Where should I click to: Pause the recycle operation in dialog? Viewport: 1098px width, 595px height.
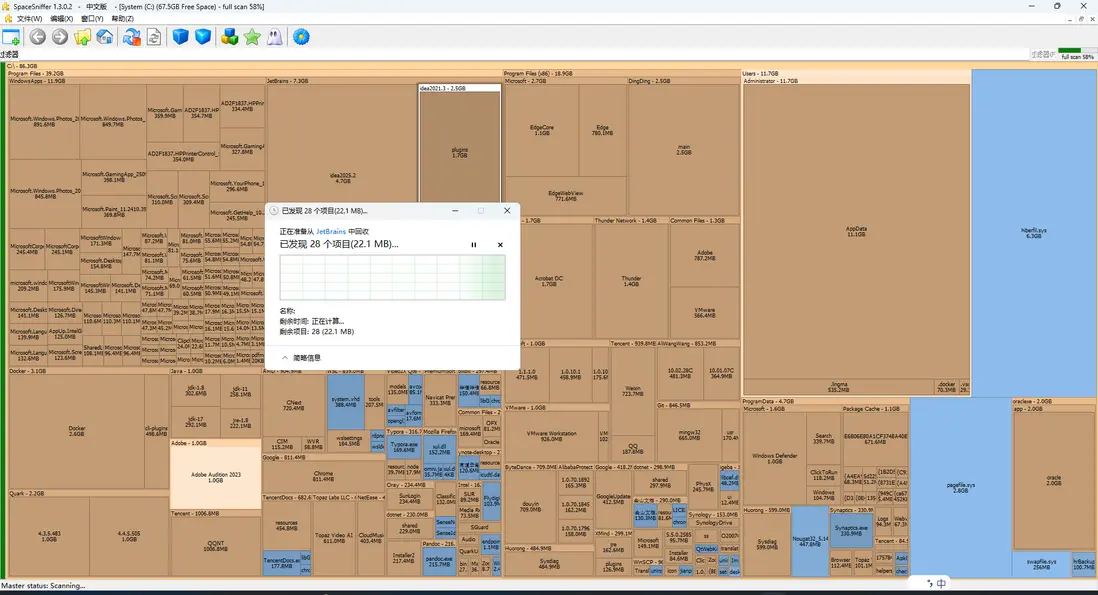(x=473, y=245)
